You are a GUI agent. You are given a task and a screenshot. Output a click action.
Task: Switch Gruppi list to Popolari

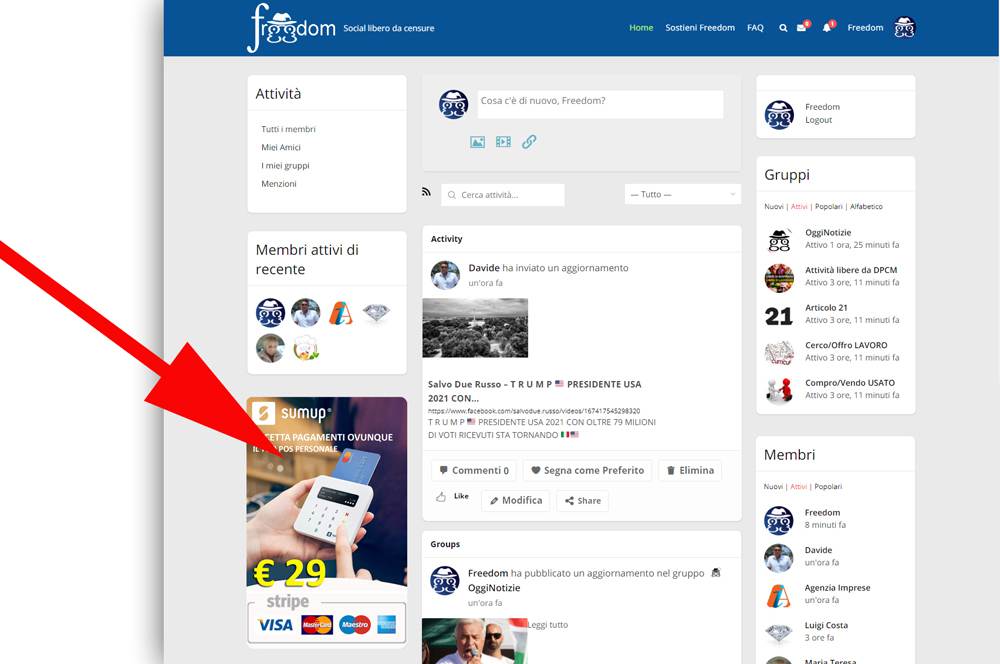[x=828, y=207]
